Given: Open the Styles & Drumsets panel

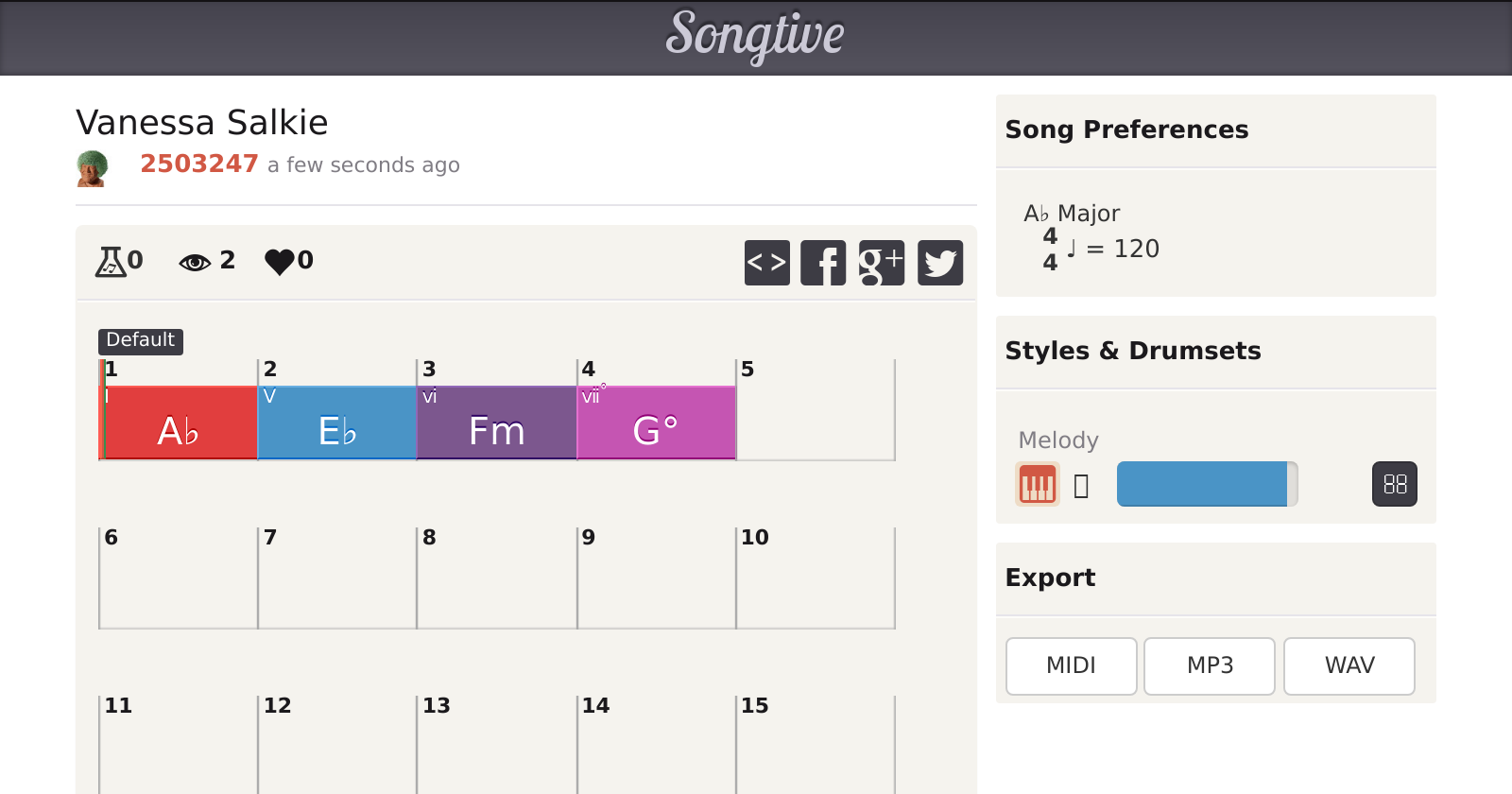Looking at the screenshot, I should (1132, 351).
